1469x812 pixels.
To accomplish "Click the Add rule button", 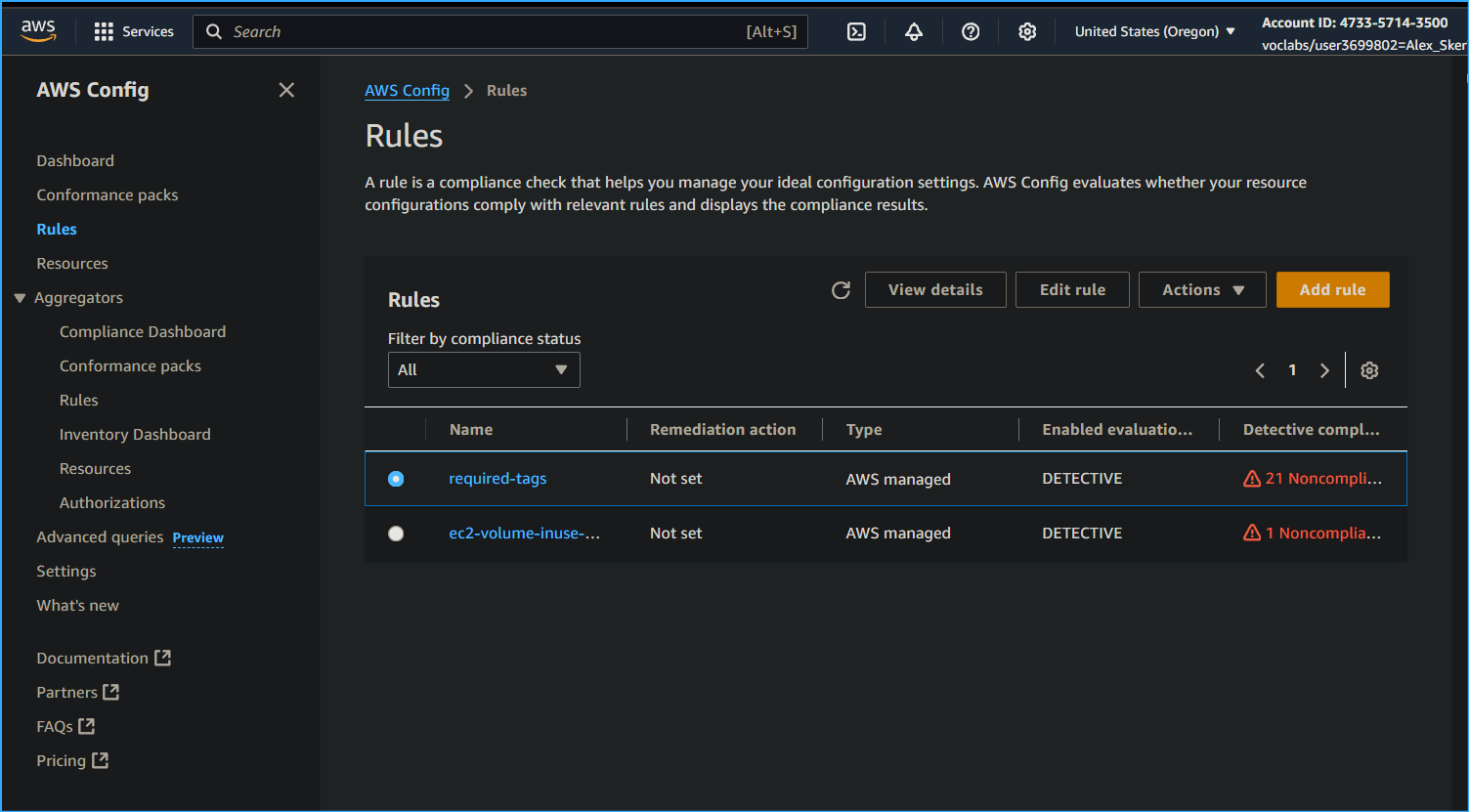I will 1332,289.
